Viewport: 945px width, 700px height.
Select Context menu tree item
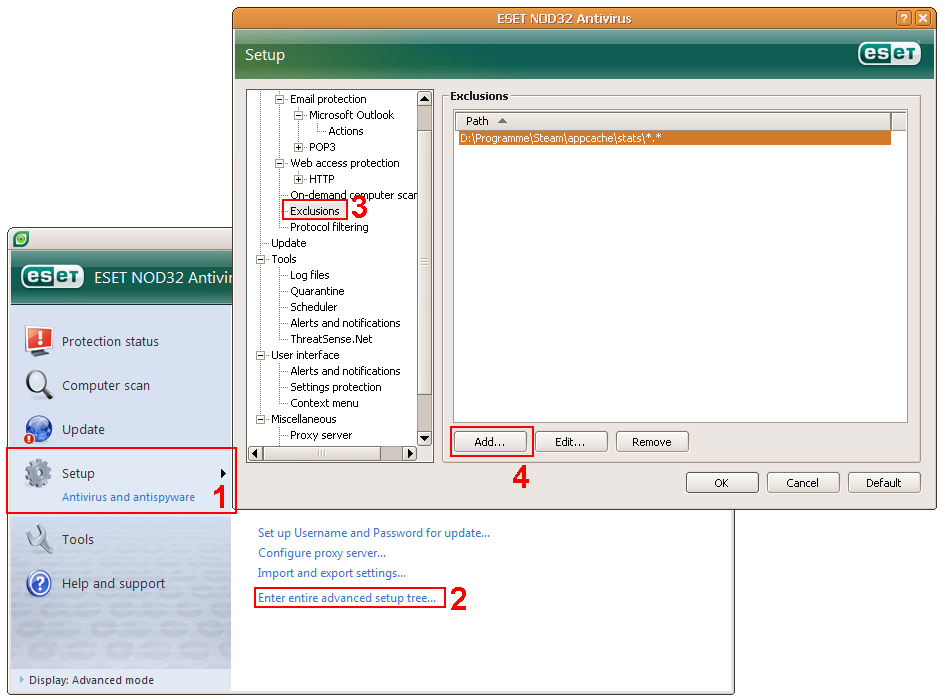click(324, 403)
